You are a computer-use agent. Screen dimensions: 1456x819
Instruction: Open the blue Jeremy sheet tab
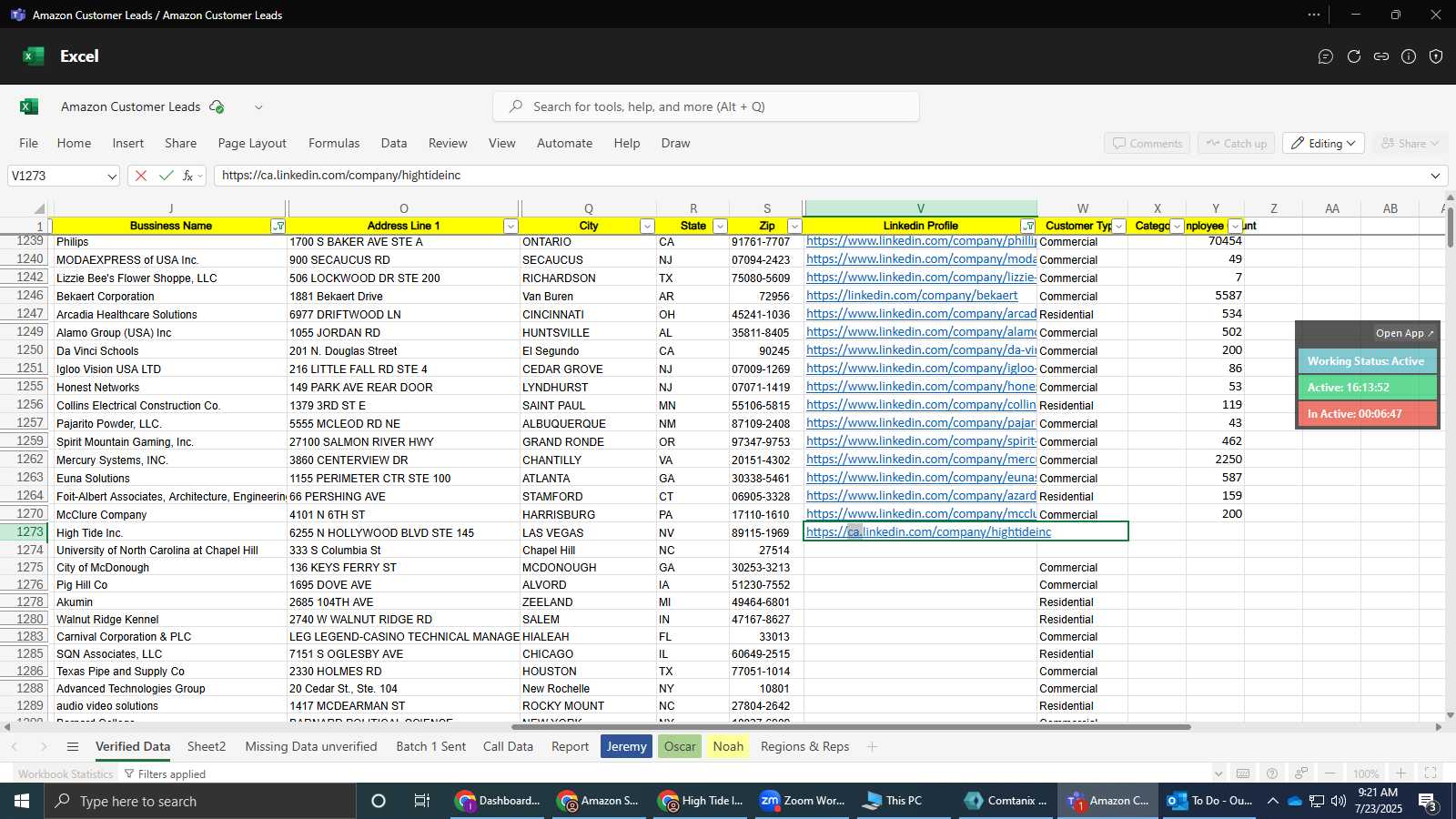[626, 747]
